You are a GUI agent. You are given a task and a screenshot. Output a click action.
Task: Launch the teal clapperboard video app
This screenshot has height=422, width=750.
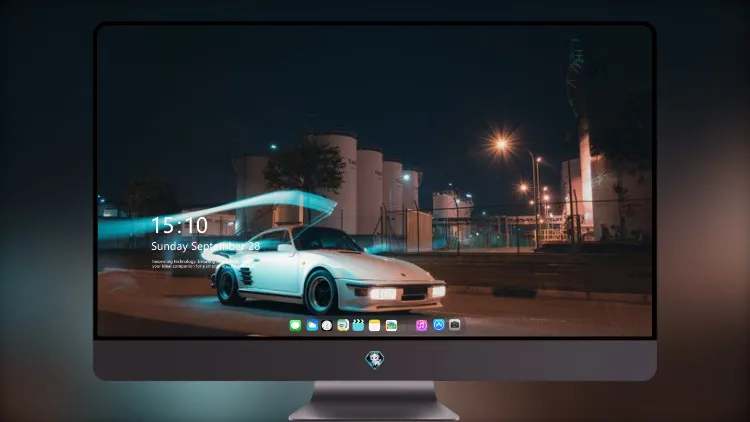pyautogui.click(x=358, y=326)
